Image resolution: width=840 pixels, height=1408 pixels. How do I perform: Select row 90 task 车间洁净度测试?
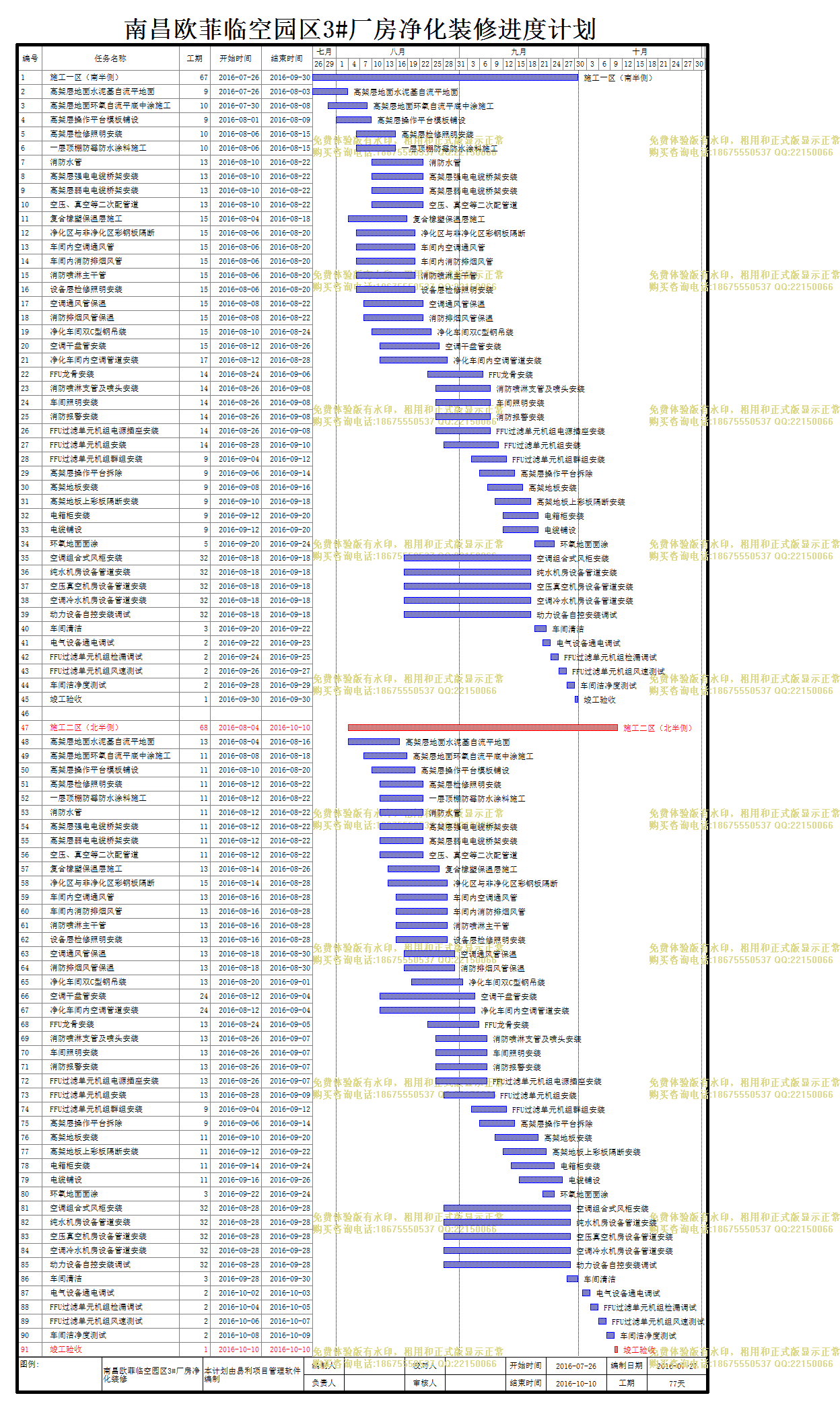point(78,1335)
